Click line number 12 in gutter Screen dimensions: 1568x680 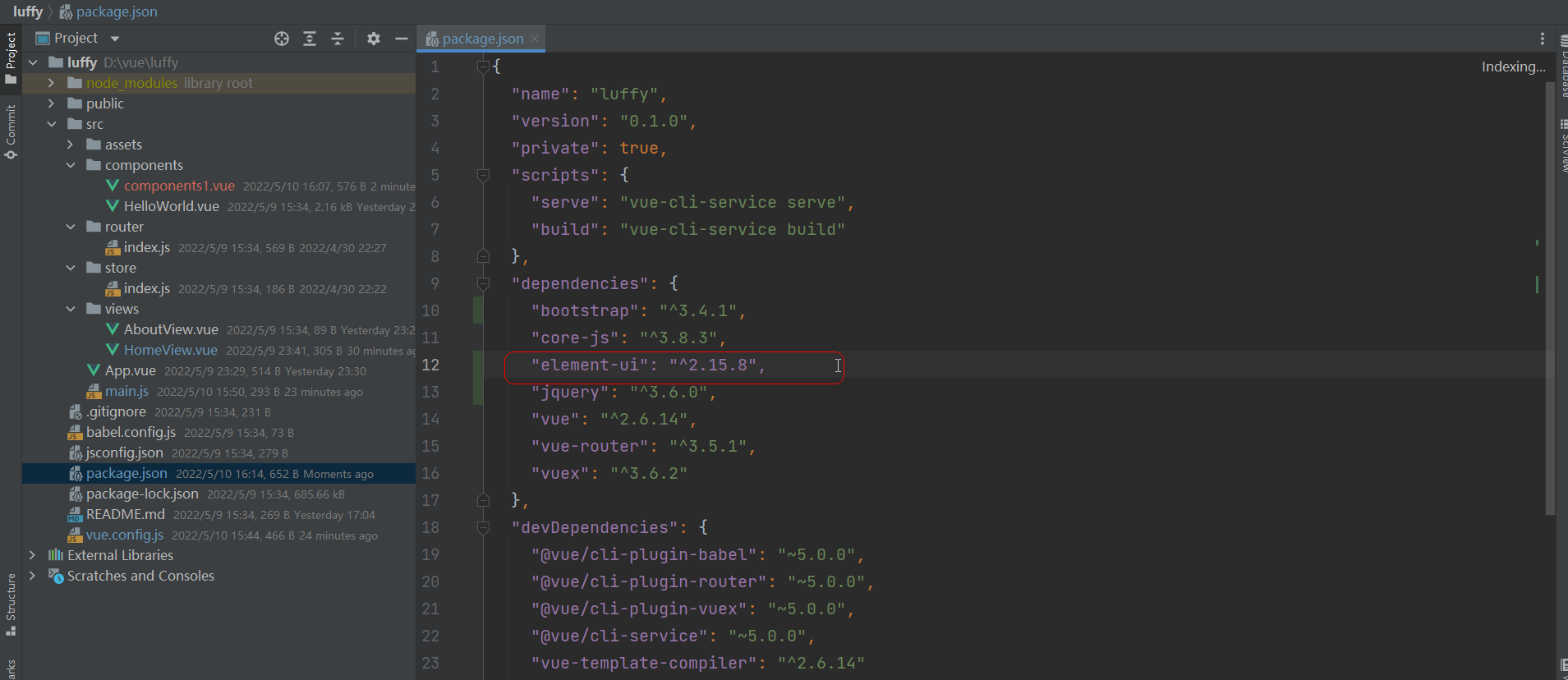click(x=430, y=365)
